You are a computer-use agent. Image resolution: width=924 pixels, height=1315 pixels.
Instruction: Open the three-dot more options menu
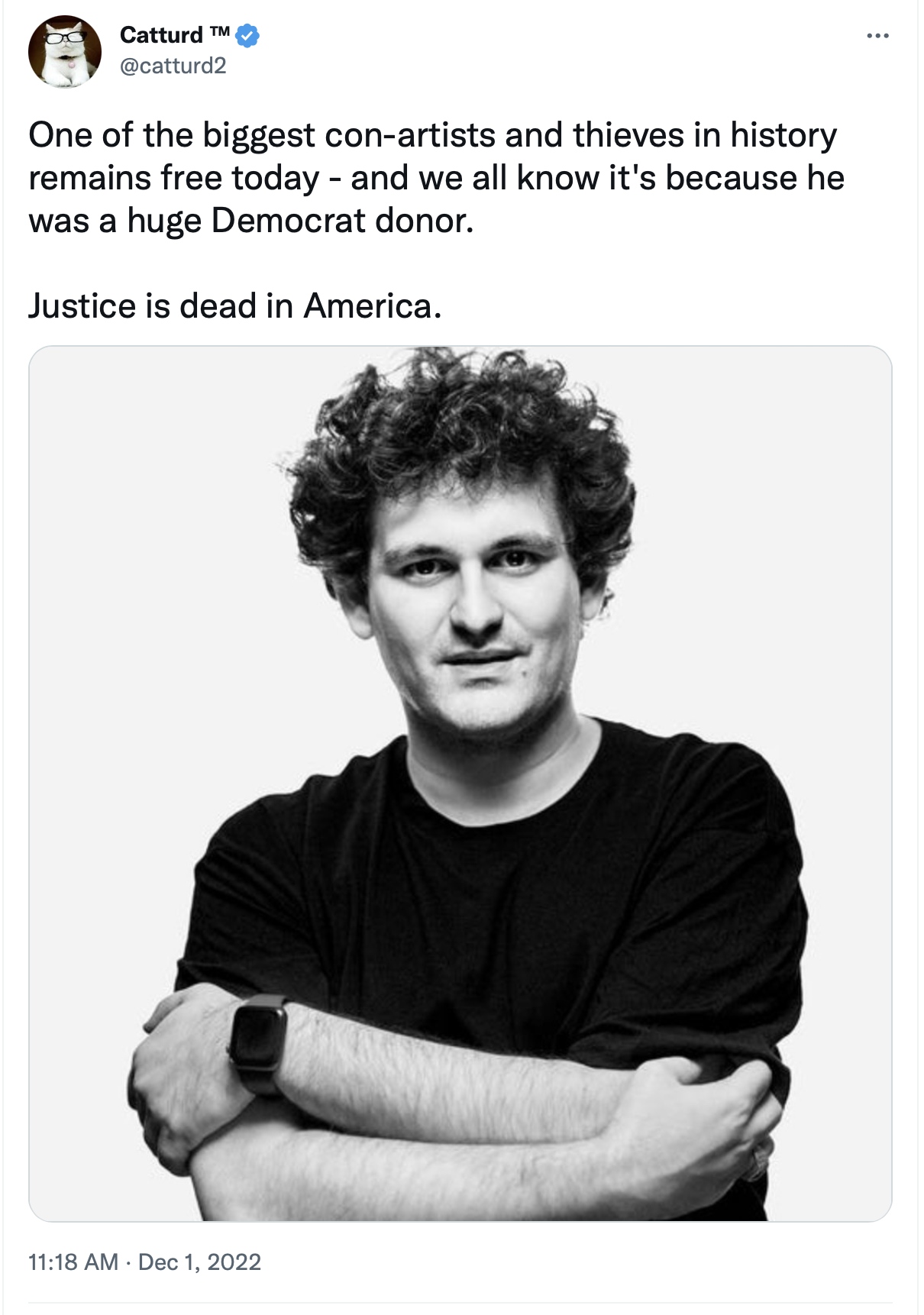tap(878, 35)
